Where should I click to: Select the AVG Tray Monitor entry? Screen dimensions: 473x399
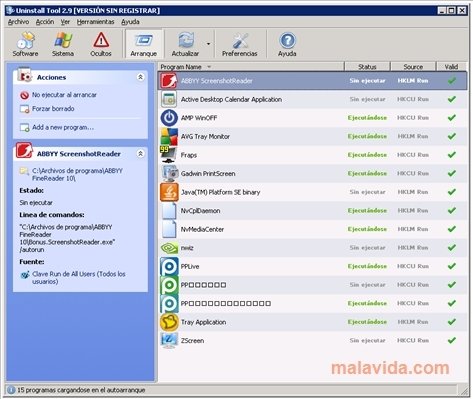coord(313,136)
